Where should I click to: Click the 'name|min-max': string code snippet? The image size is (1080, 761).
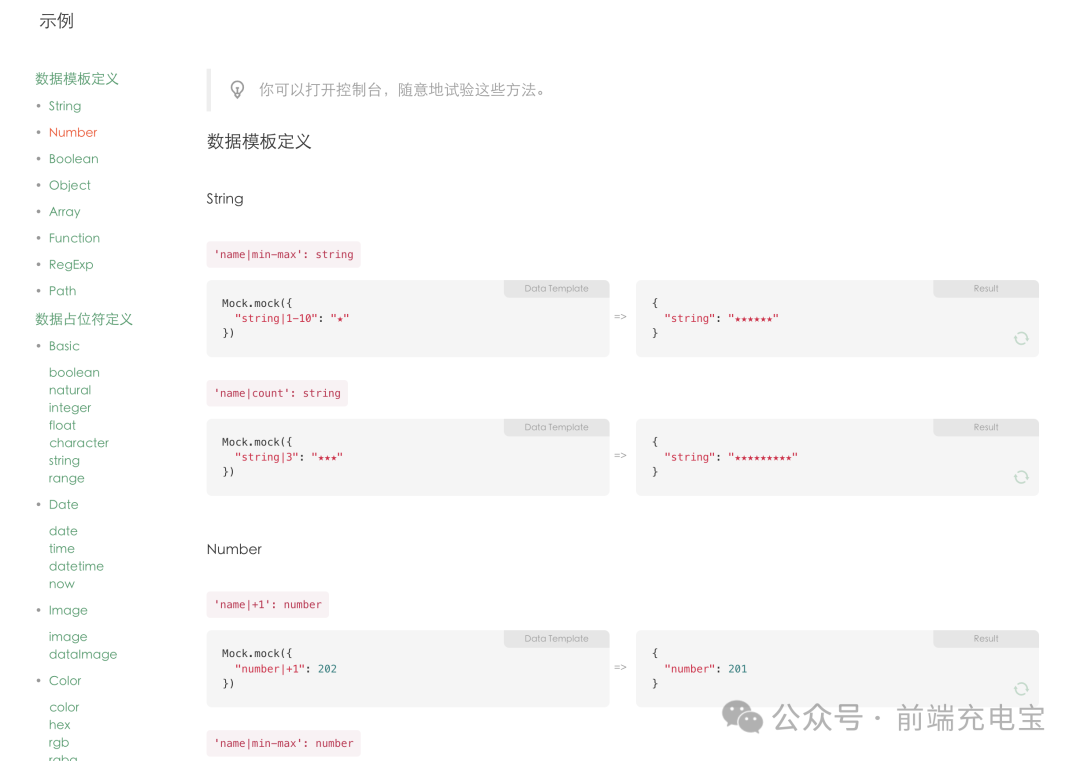283,254
